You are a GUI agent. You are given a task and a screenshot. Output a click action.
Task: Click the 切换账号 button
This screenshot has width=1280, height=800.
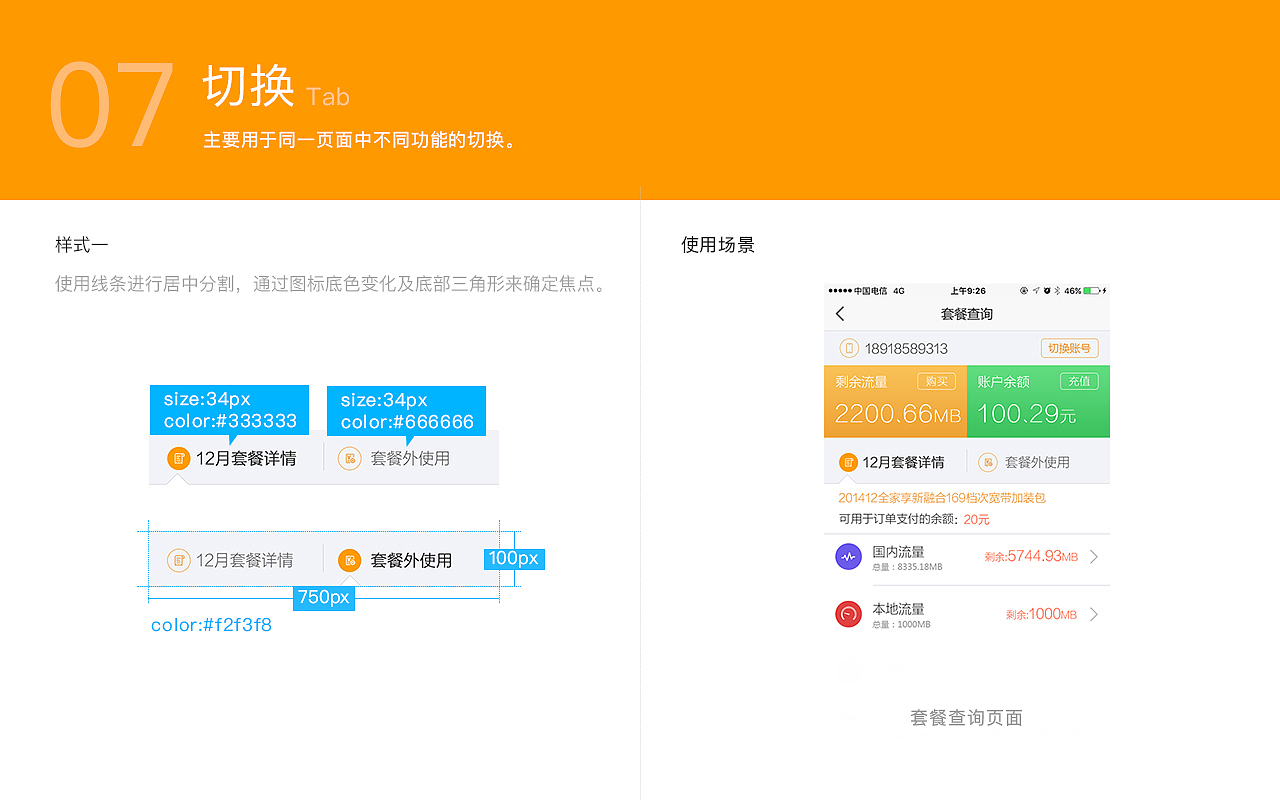point(1069,348)
